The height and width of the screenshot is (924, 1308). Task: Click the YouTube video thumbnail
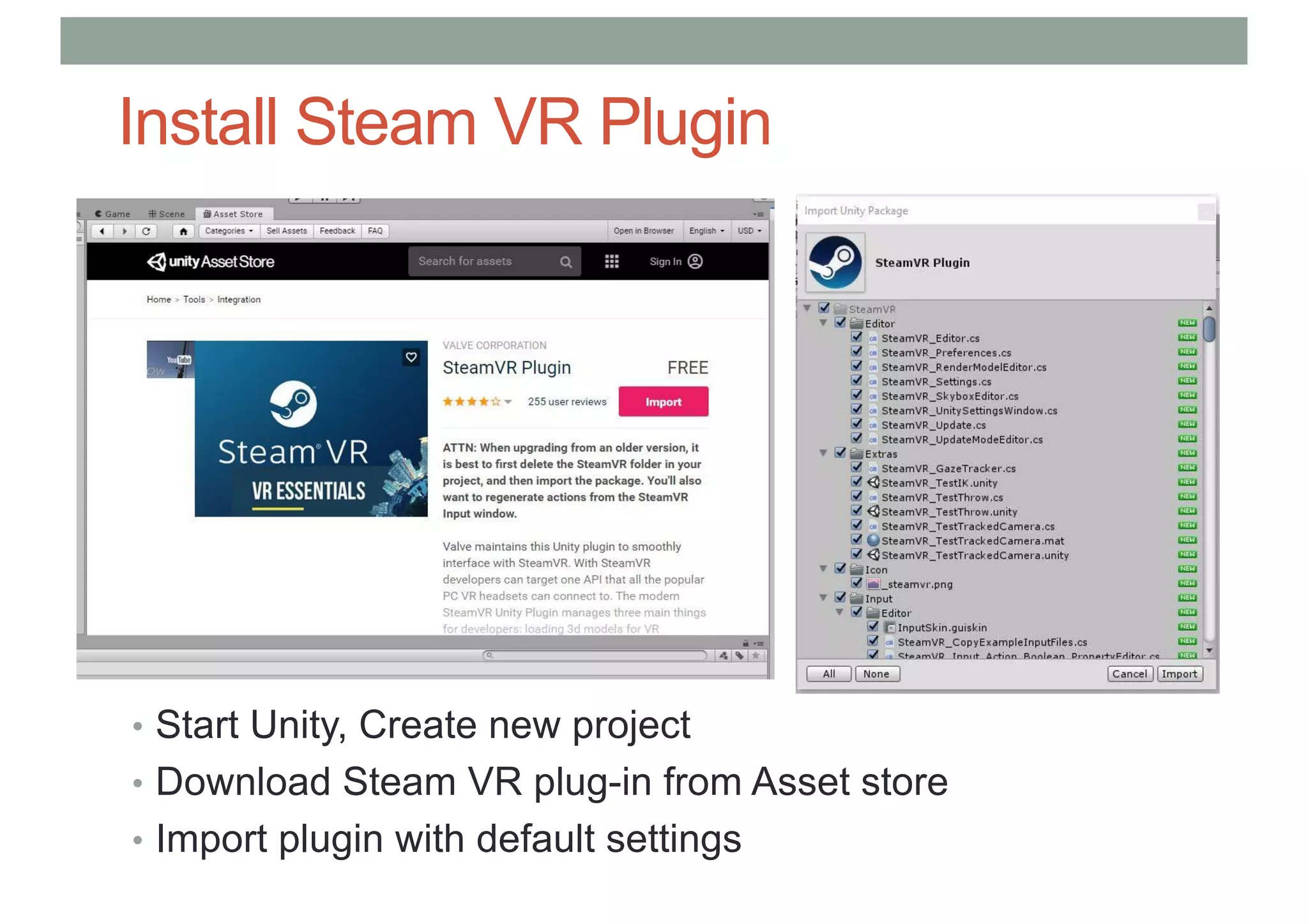171,360
